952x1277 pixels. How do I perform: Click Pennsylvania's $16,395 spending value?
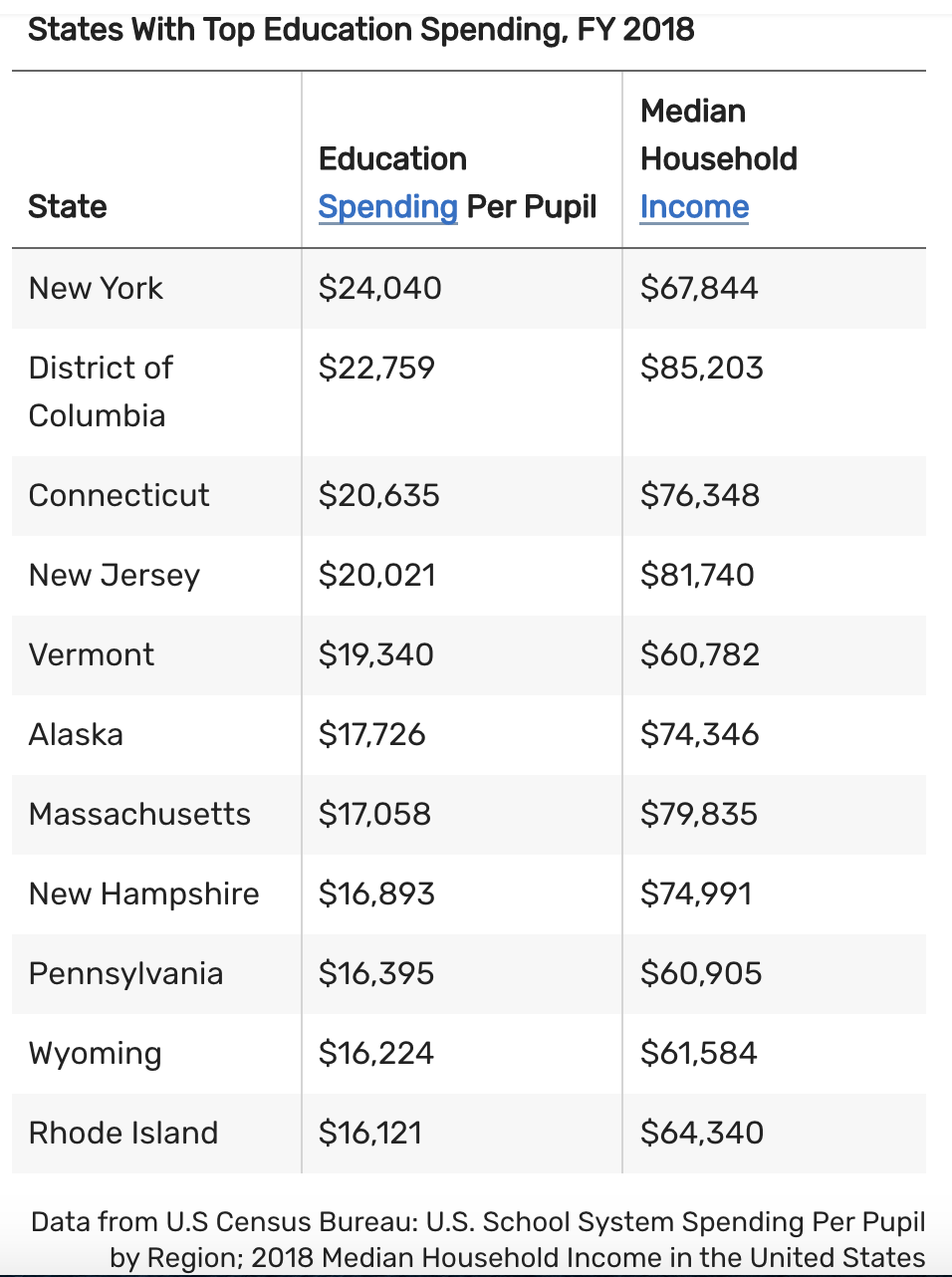pyautogui.click(x=375, y=974)
